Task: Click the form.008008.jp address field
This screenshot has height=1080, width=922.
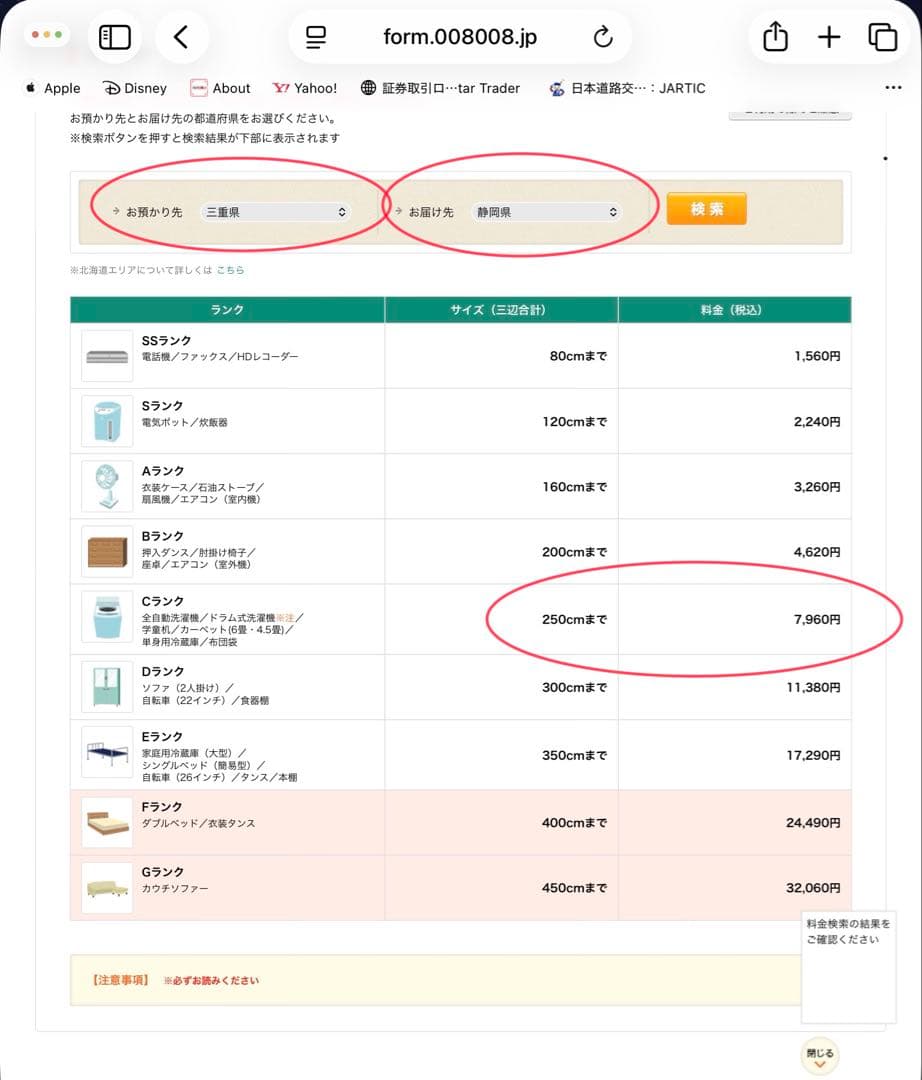Action: (460, 37)
